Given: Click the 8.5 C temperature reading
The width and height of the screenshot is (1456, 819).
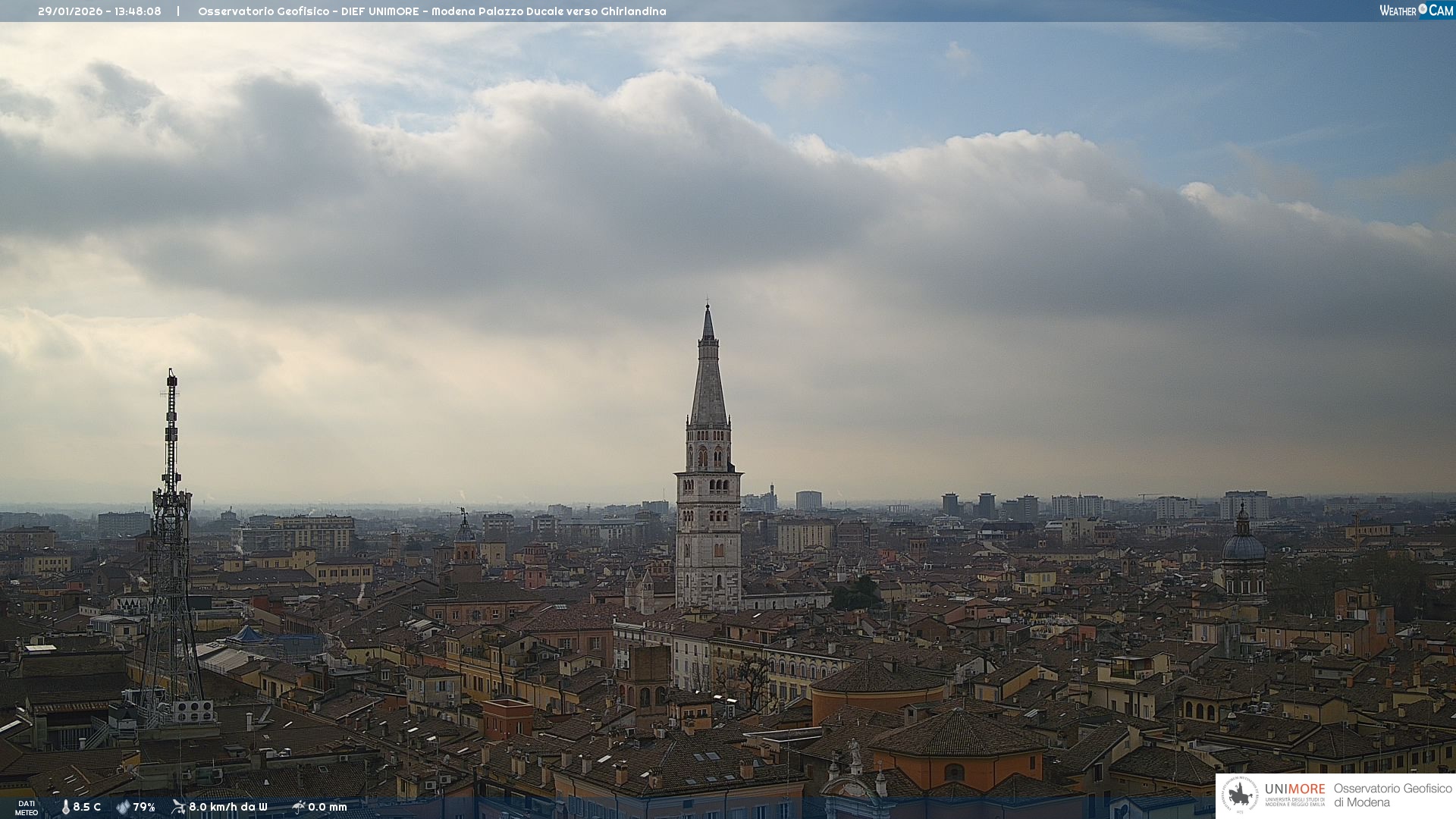Looking at the screenshot, I should point(87,808).
